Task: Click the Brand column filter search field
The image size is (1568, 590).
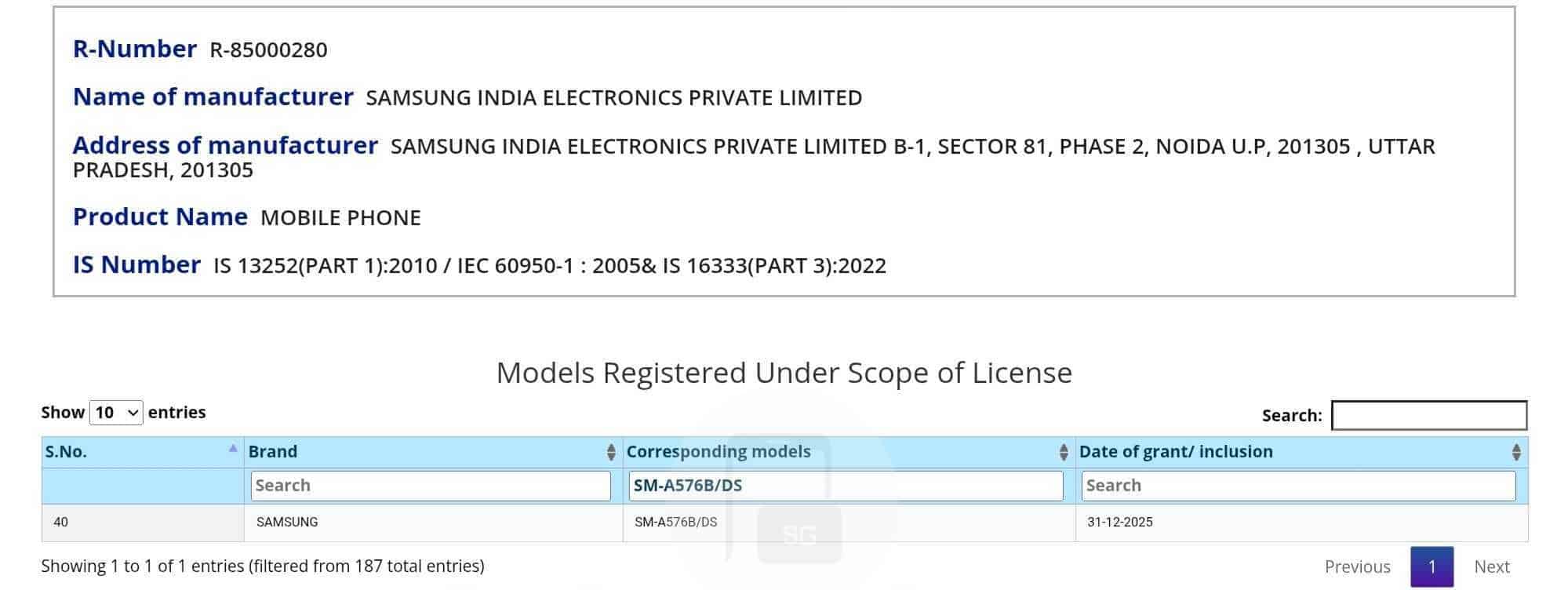Action: tap(430, 486)
